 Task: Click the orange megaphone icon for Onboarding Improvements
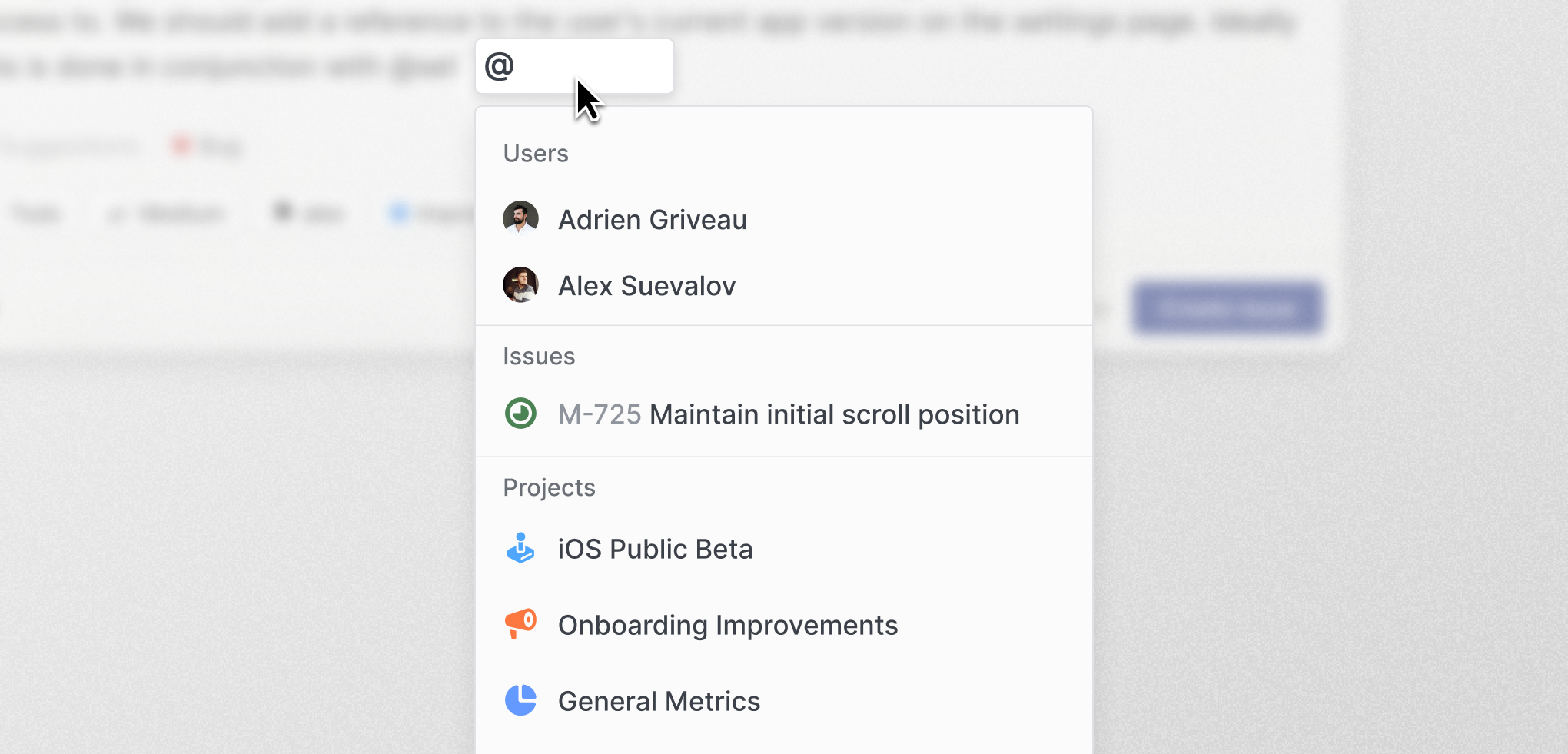(520, 623)
